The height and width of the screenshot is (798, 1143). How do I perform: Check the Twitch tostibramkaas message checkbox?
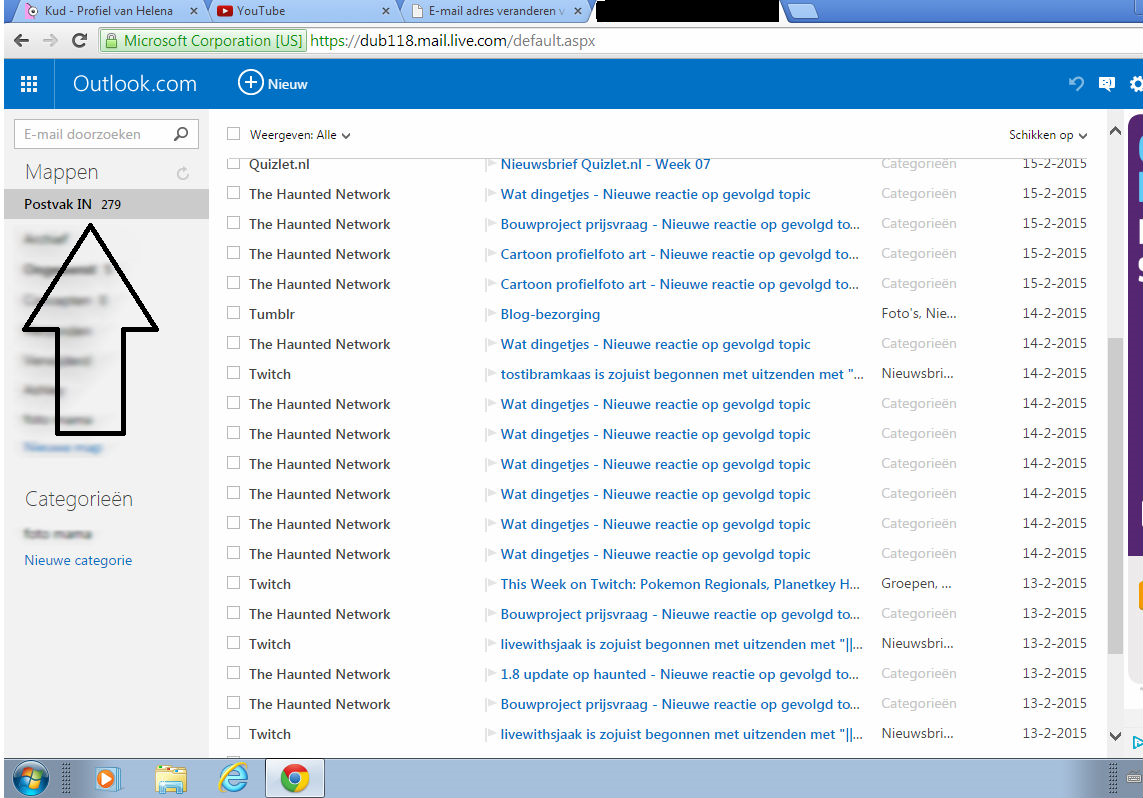click(x=233, y=372)
